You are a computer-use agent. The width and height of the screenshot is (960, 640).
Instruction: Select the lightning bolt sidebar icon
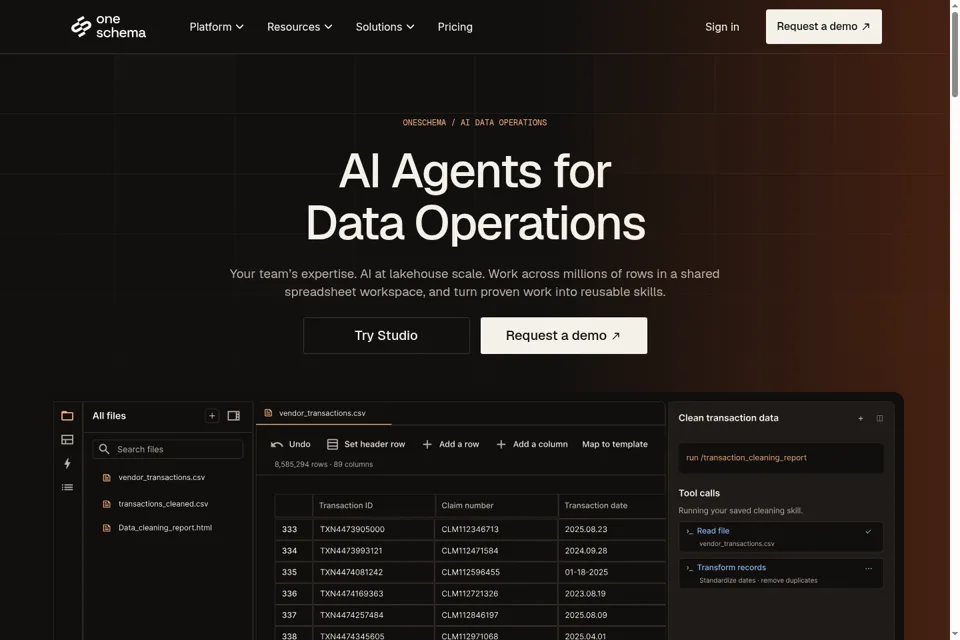(67, 464)
